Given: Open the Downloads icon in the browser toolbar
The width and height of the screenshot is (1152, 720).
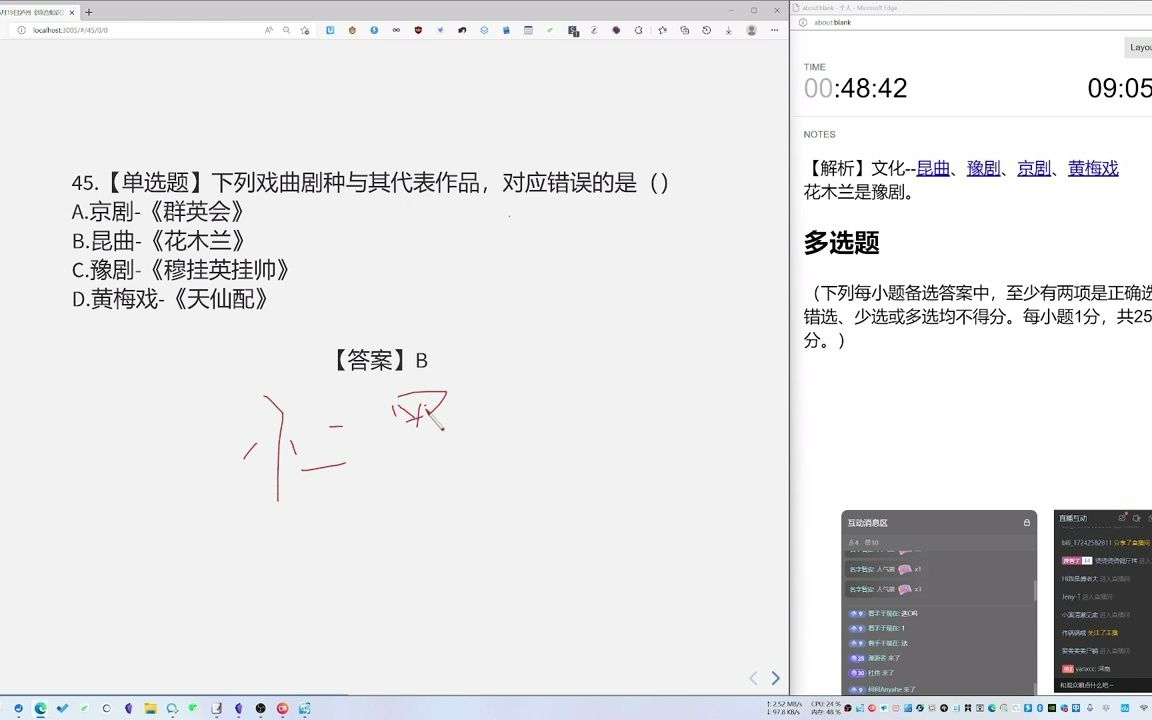Looking at the screenshot, I should (728, 31).
